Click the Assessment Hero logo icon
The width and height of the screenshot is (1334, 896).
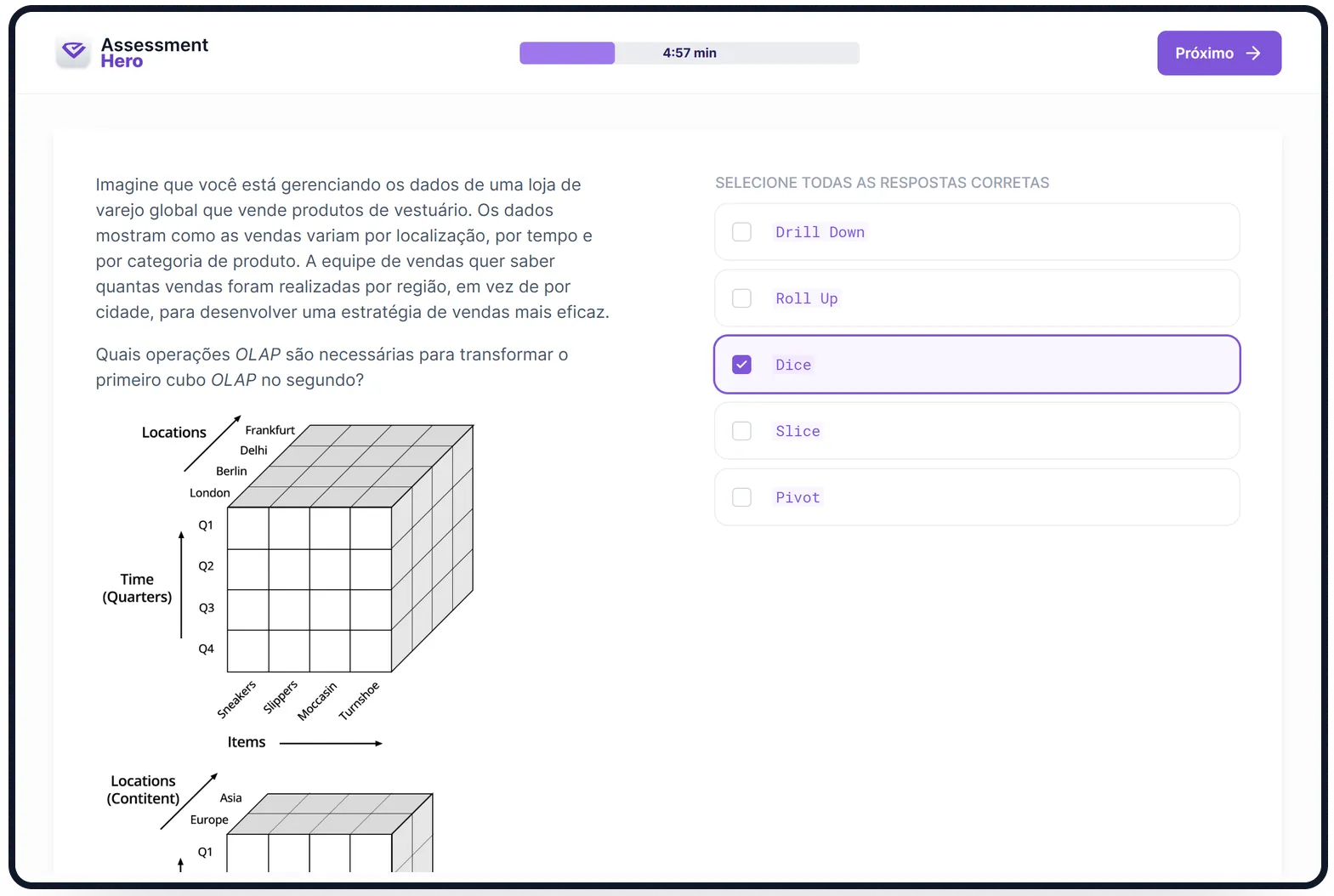pos(74,53)
